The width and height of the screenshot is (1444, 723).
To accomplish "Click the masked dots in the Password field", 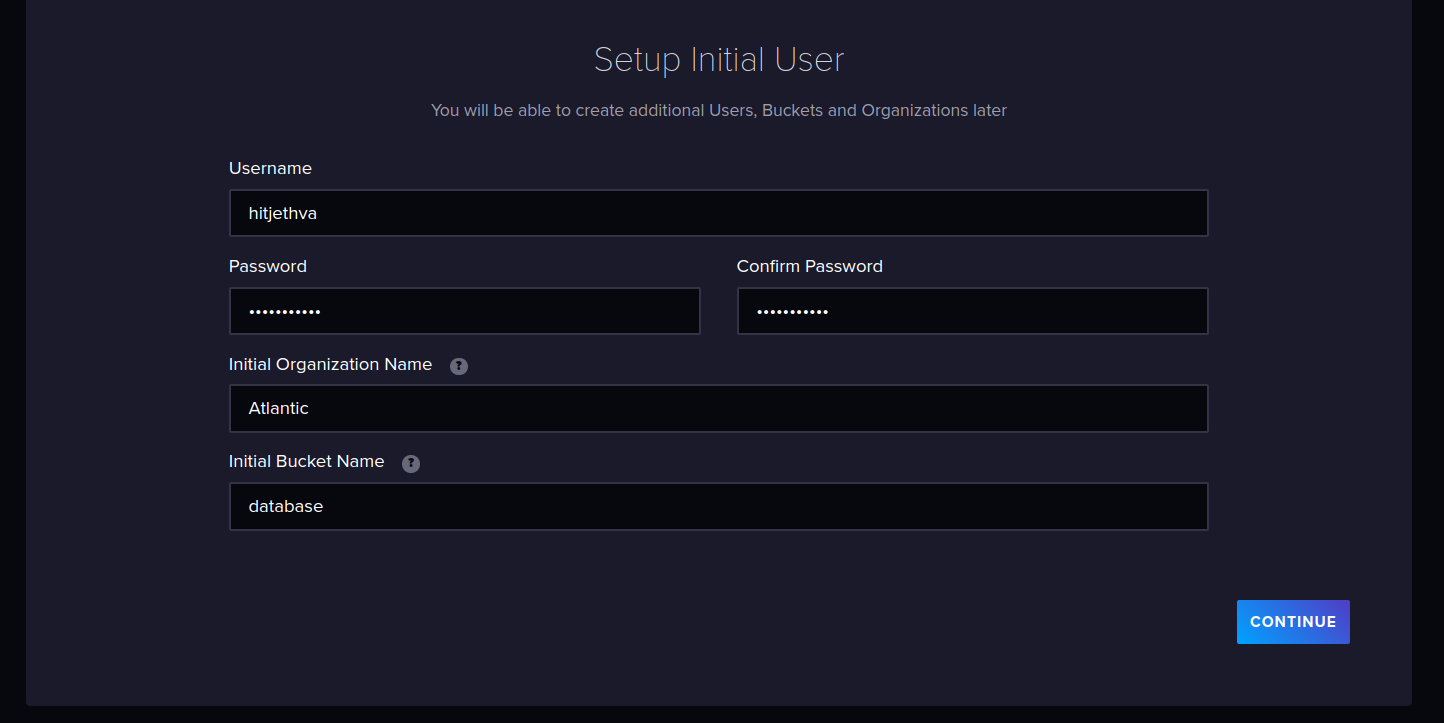I will 285,312.
